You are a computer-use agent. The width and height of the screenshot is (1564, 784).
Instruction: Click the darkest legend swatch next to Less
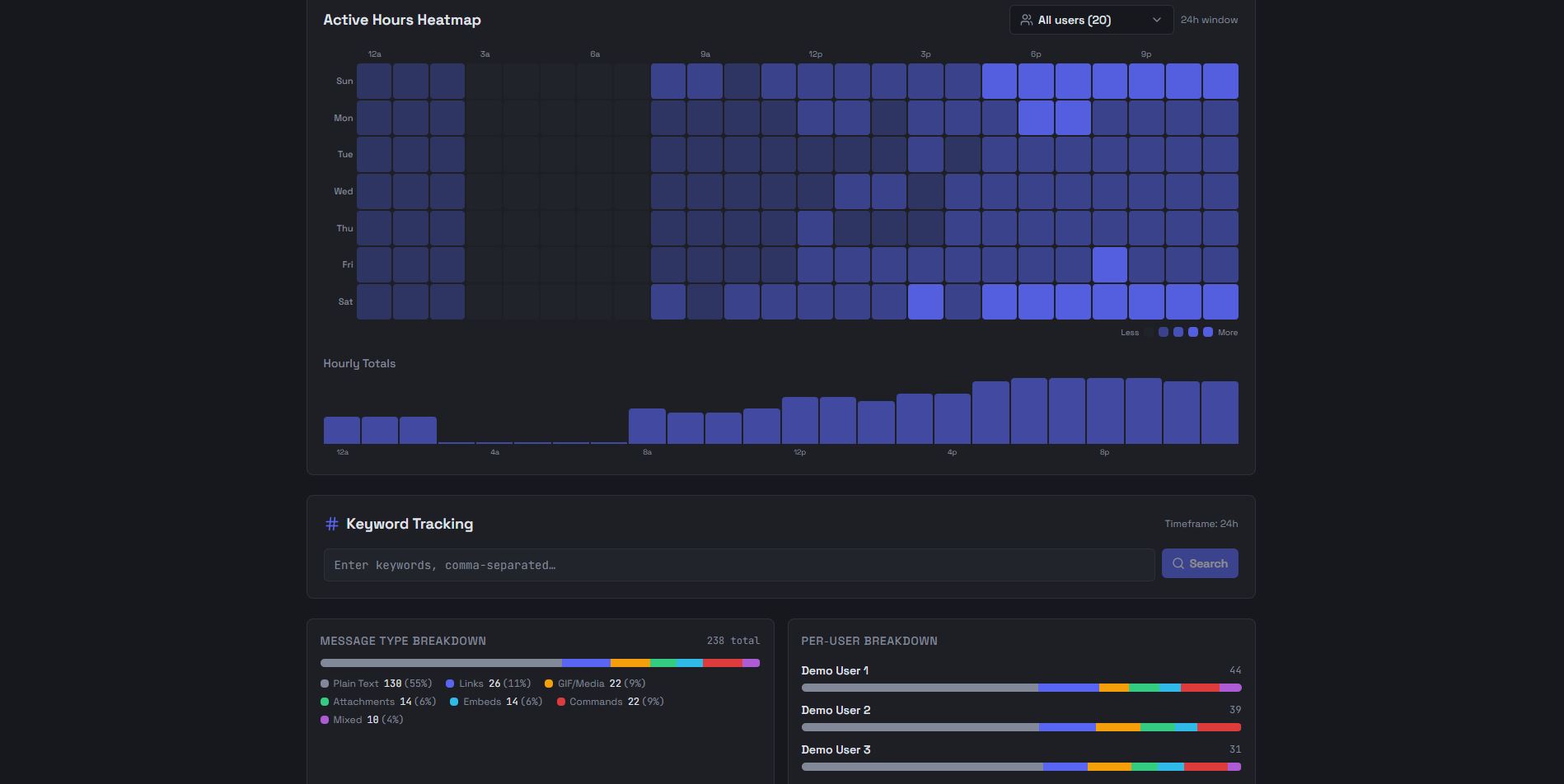pyautogui.click(x=1149, y=333)
